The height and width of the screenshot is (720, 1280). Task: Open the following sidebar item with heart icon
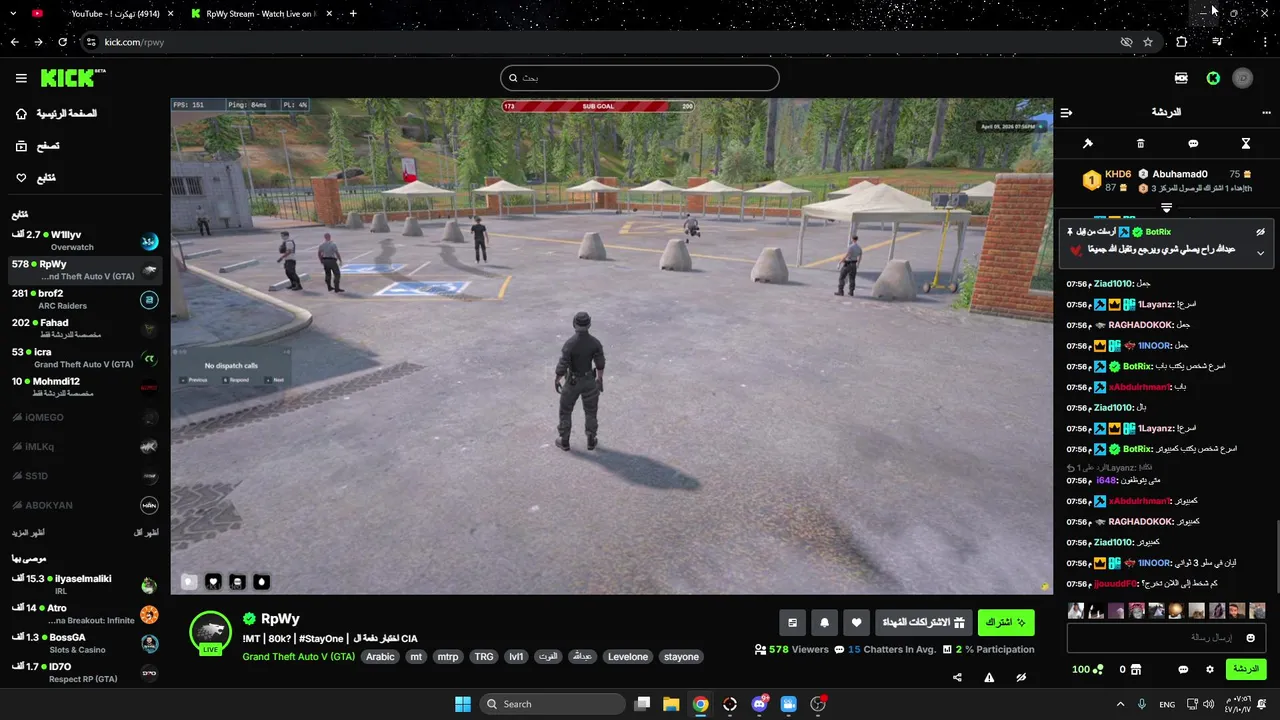(x=35, y=178)
